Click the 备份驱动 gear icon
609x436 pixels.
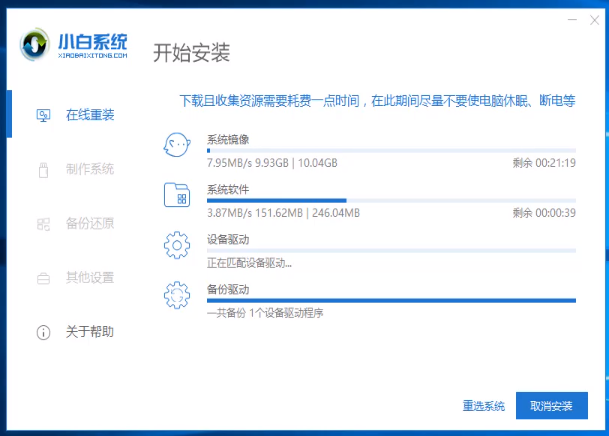(x=177, y=296)
